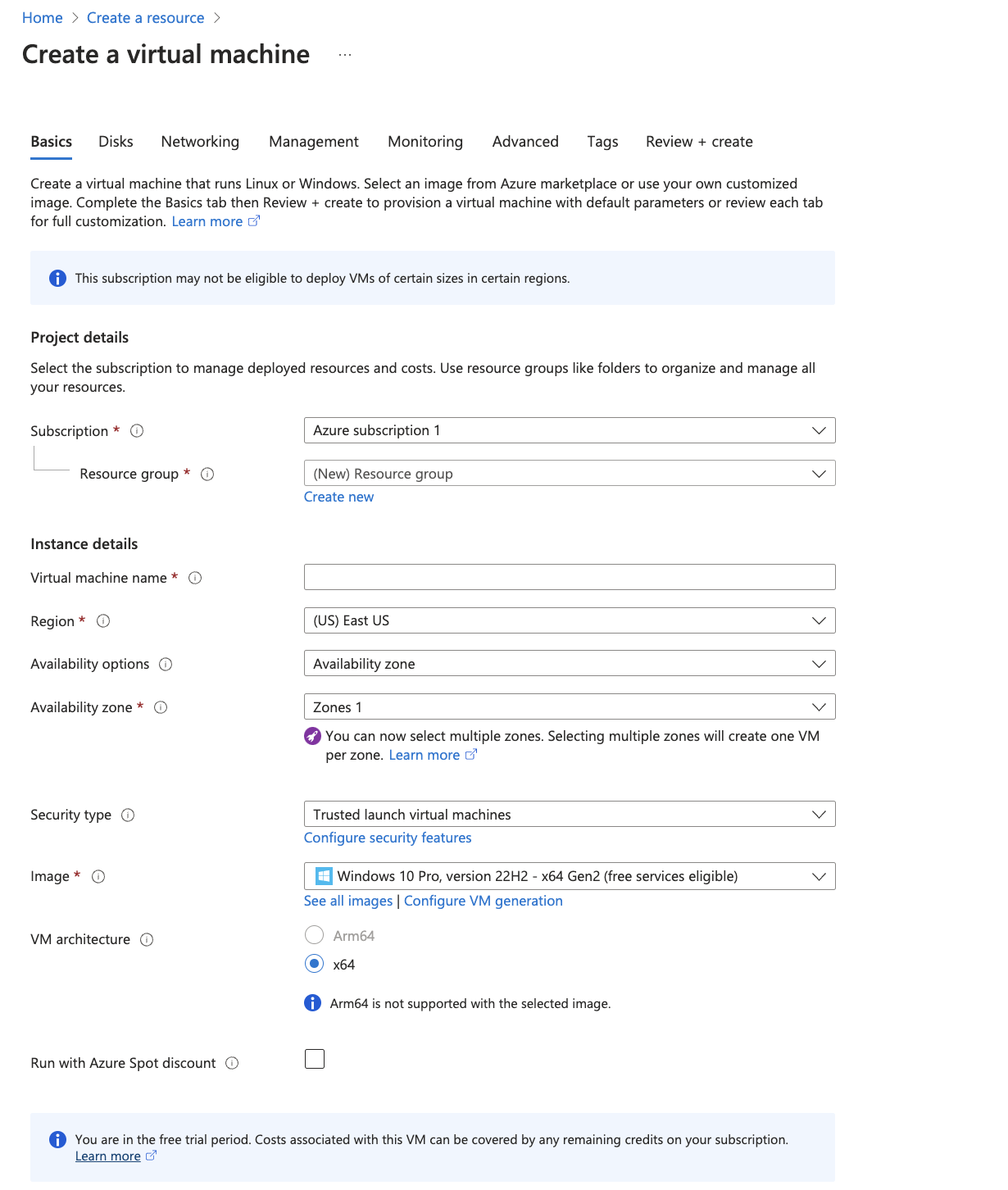The height and width of the screenshot is (1190, 1008).
Task: Select the x64 architecture radio button
Action: [314, 965]
